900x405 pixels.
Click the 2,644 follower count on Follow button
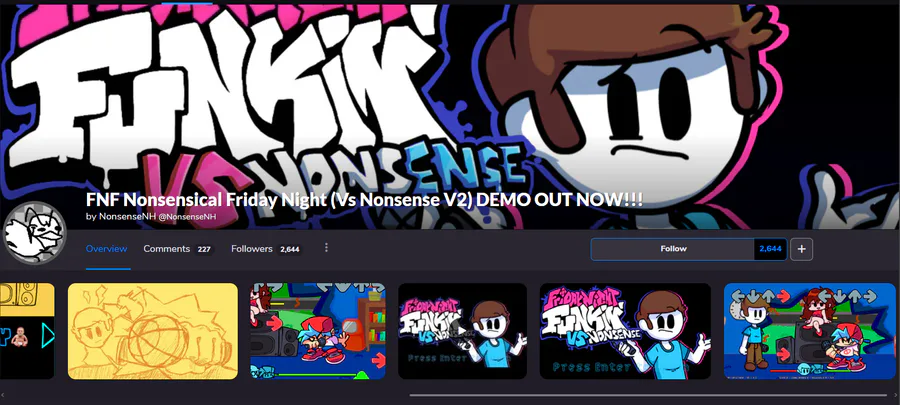tap(770, 249)
